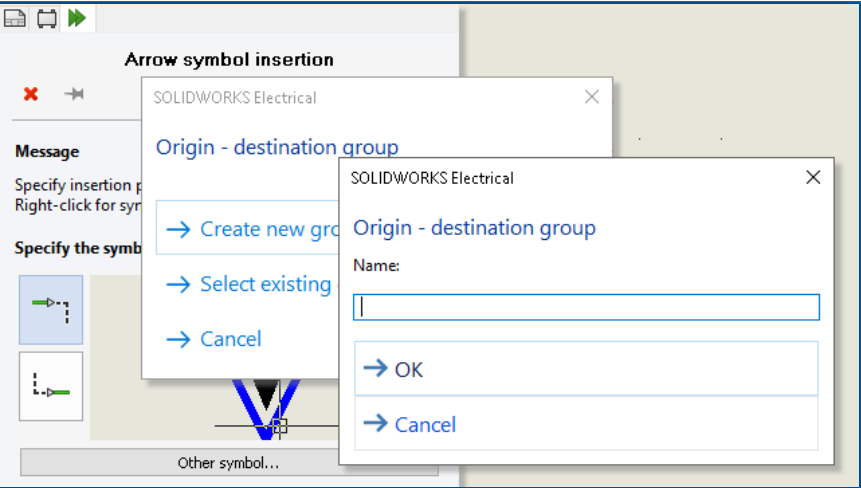Click 'Origin - destination group' heading in front dialog

pos(474,227)
